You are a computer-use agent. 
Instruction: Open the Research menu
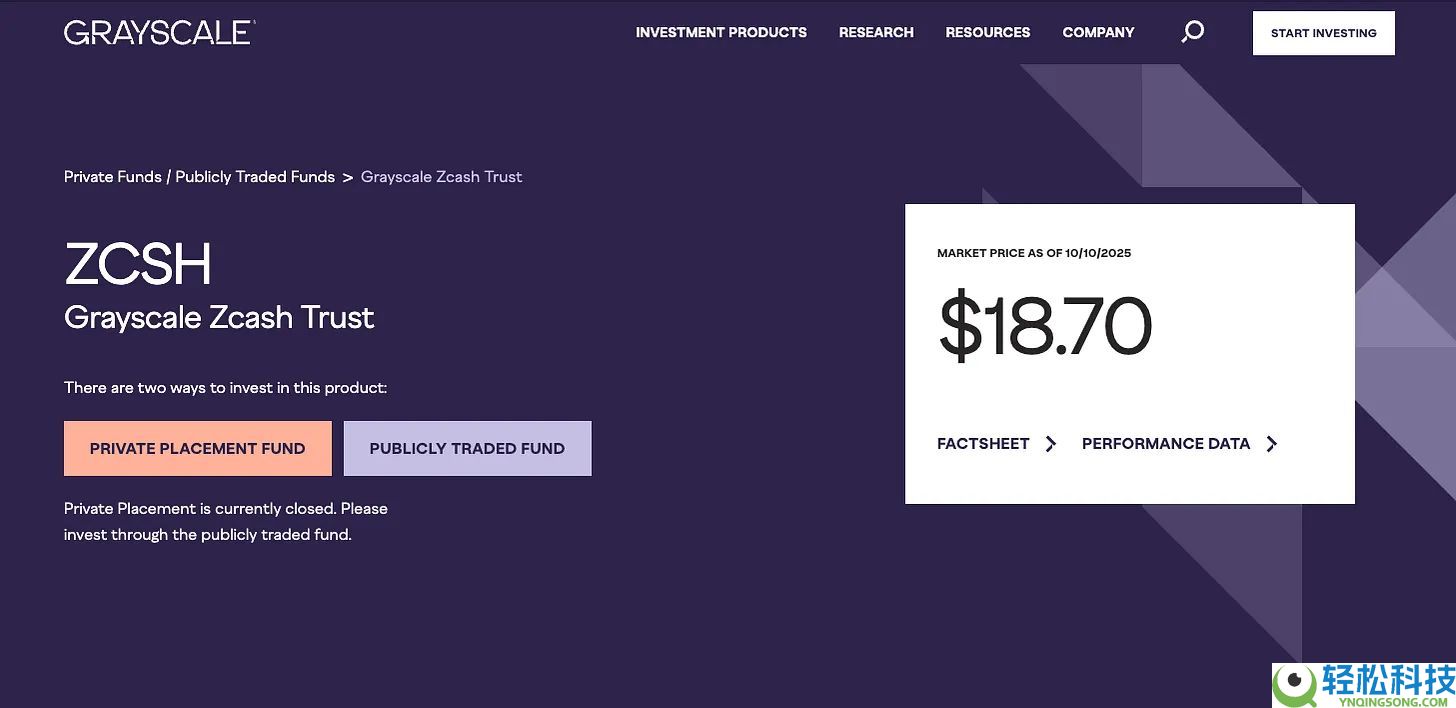point(876,32)
